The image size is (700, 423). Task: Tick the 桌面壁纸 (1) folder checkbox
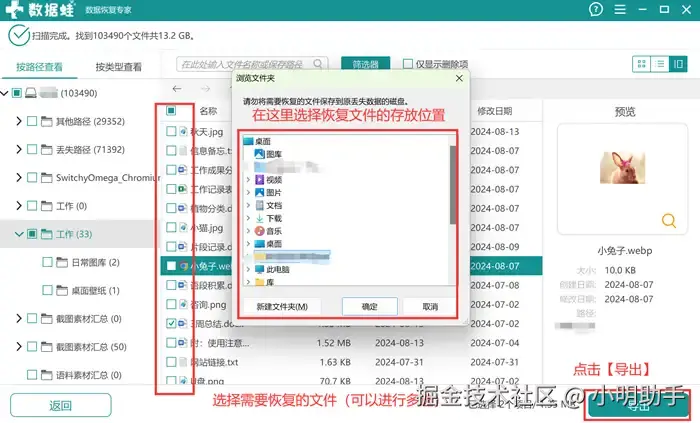pos(47,290)
